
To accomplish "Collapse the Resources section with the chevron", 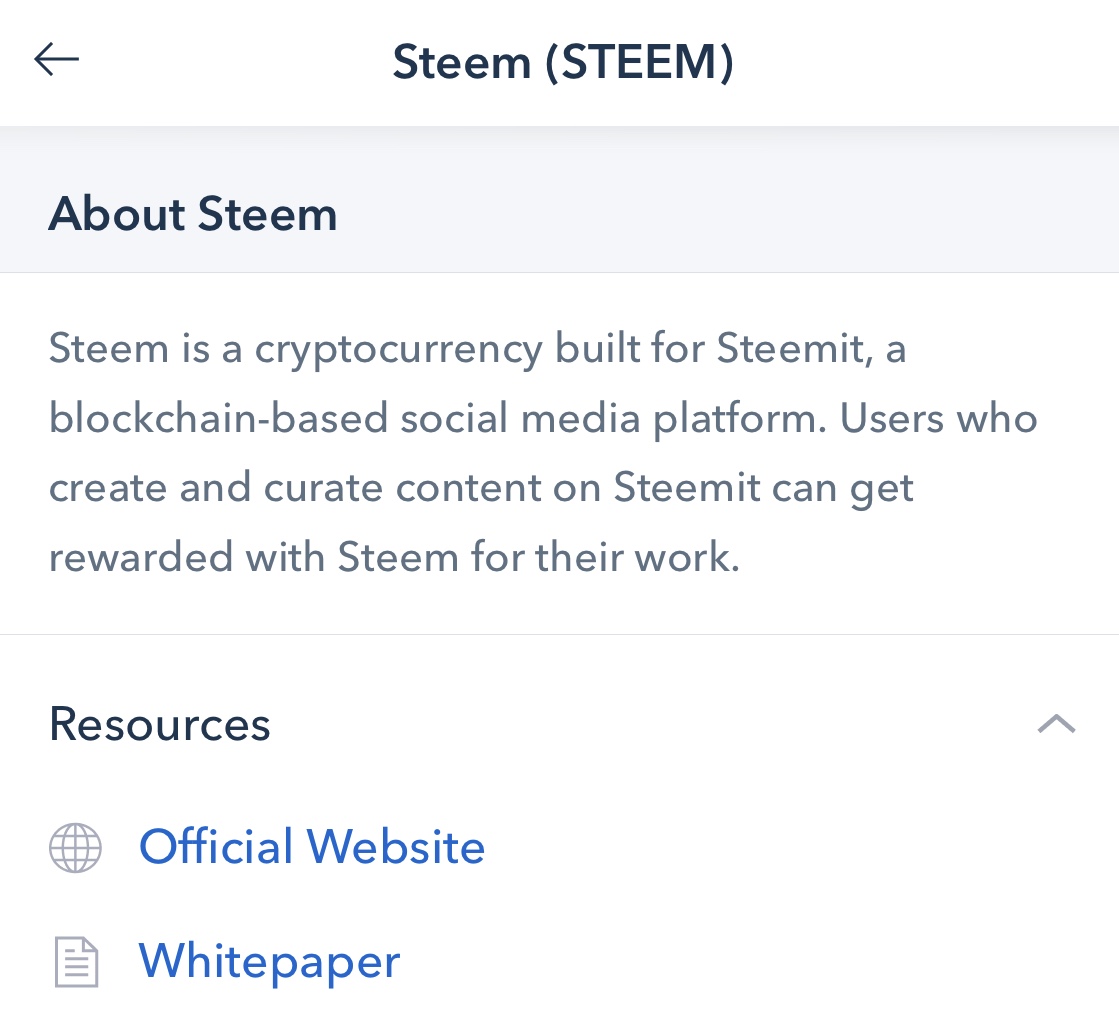I will tap(1056, 724).
